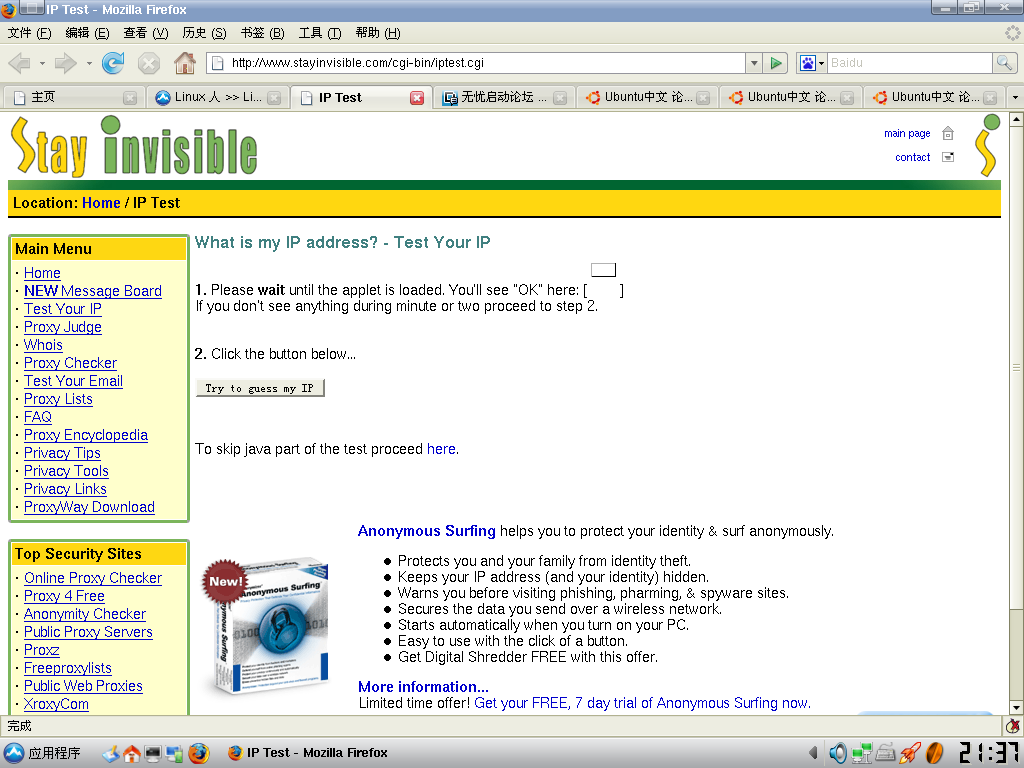1024x768 pixels.
Task: Close the Linux 人 tab
Action: 274,98
